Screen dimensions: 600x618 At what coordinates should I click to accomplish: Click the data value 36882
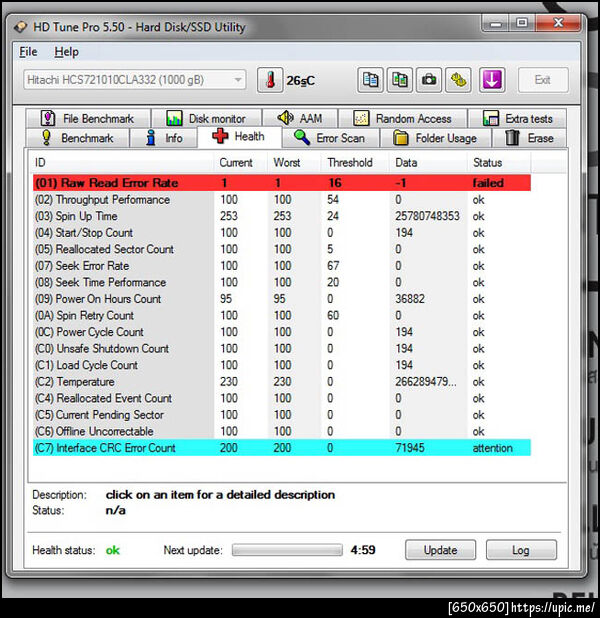(410, 299)
